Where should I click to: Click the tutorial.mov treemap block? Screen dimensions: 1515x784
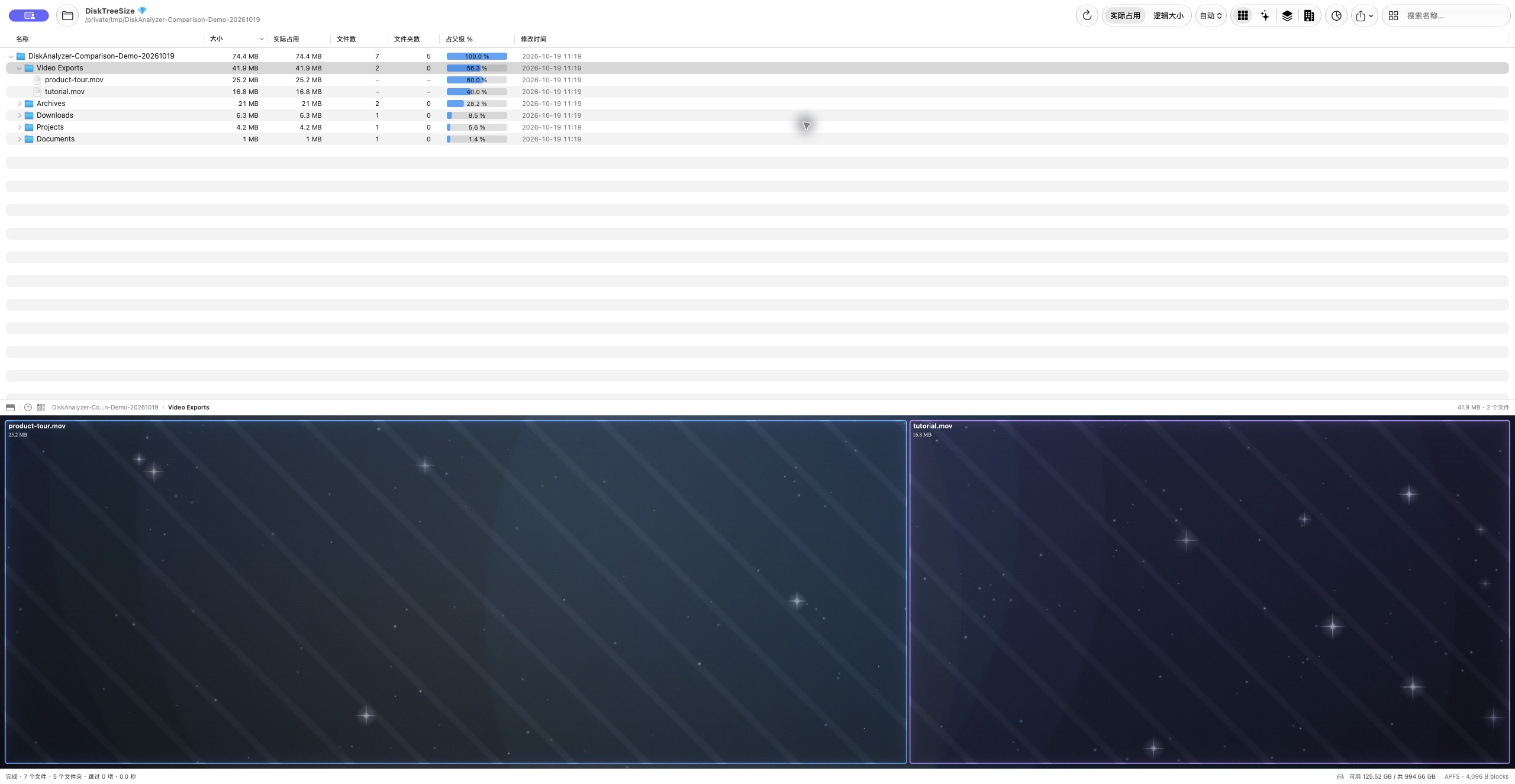point(1210,592)
